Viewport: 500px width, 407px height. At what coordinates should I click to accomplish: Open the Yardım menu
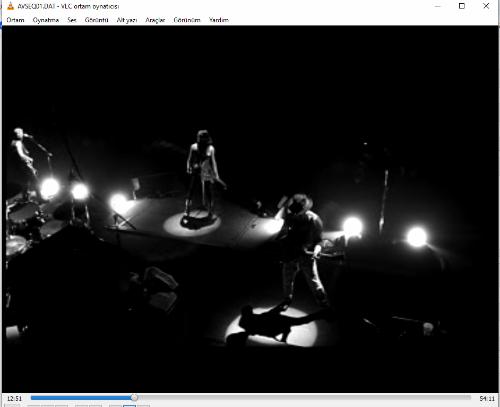coord(219,20)
